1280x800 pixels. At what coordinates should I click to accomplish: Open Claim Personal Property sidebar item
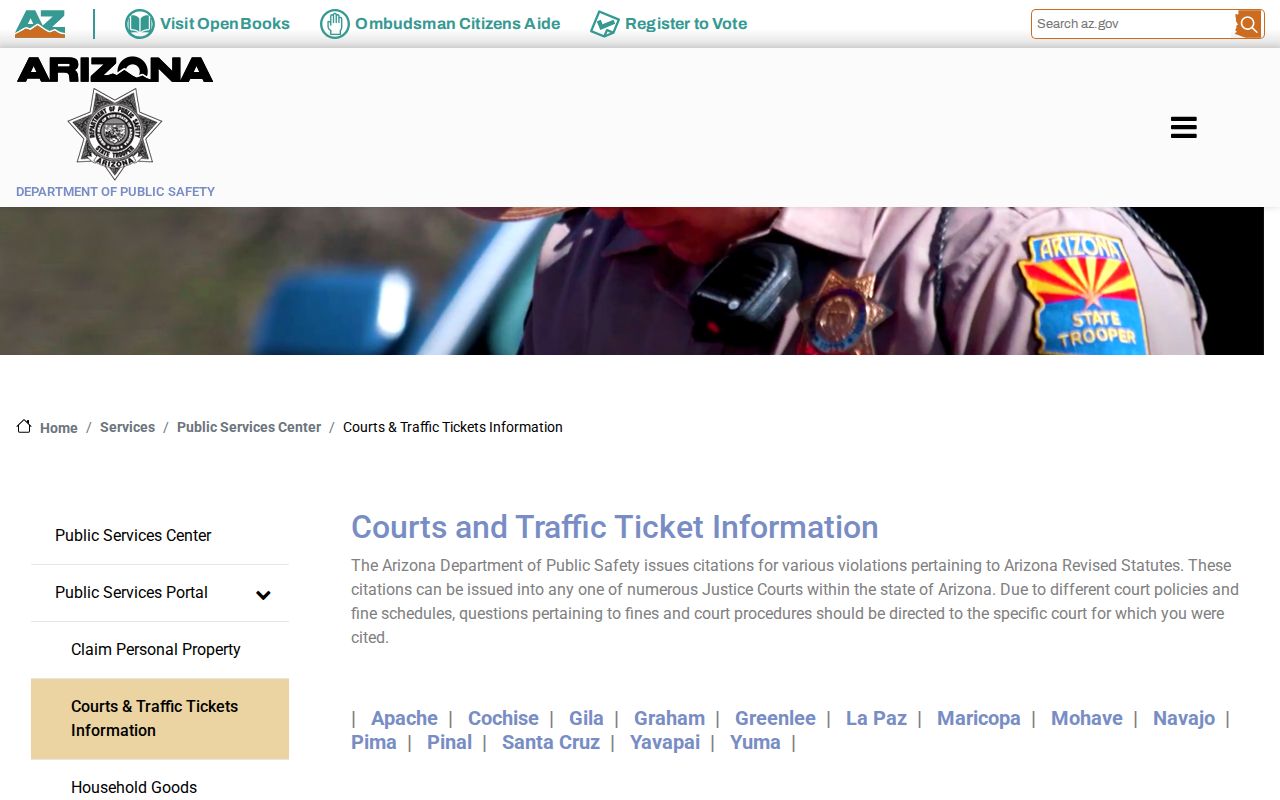coord(160,650)
